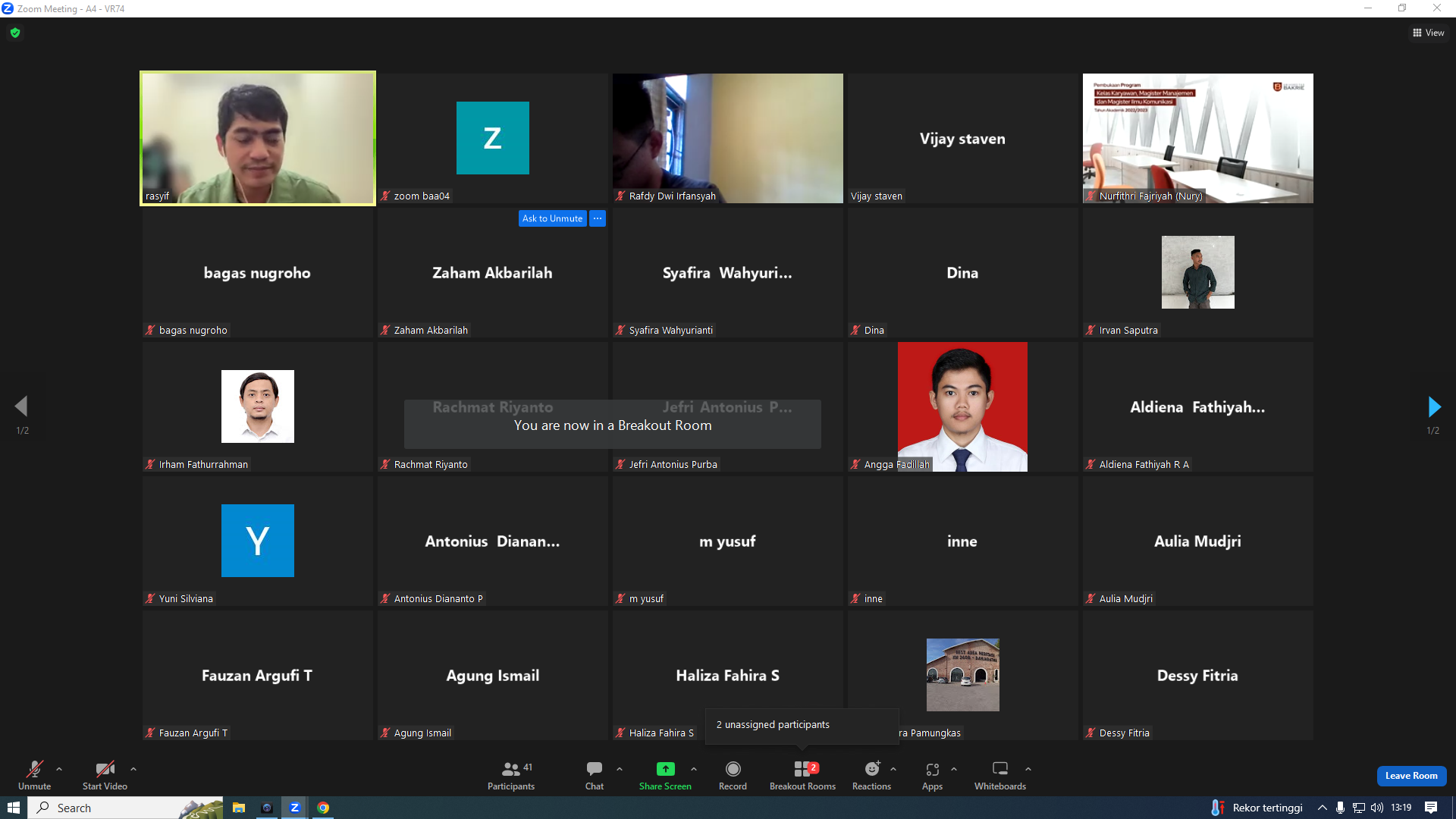Open video options arrow beside Start Video
Image resolution: width=1456 pixels, height=819 pixels.
tap(133, 769)
